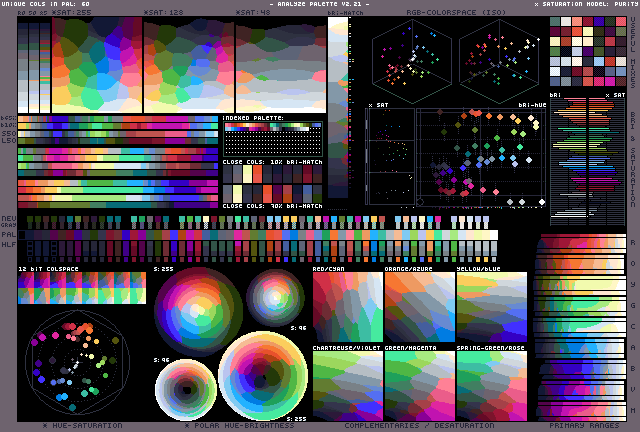Click the "USEFUL MIXES" vertical label
The image size is (640, 432).
633,52
